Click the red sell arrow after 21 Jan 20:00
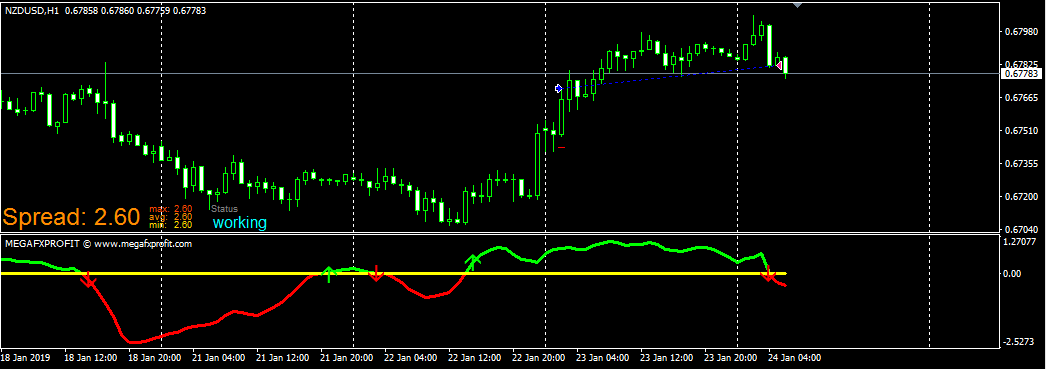Screen dimensions: 1046x369 pyautogui.click(x=376, y=273)
